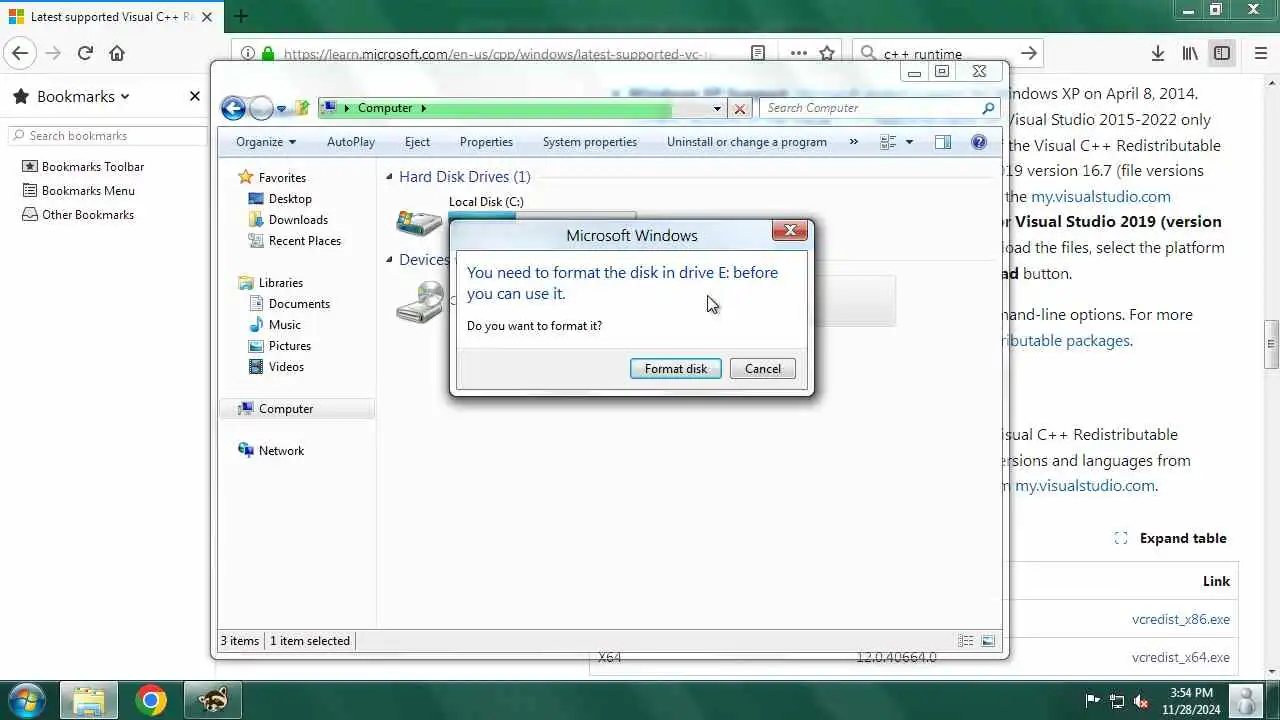Close the Bookmarks sidebar
The width and height of the screenshot is (1280, 720).
[194, 96]
